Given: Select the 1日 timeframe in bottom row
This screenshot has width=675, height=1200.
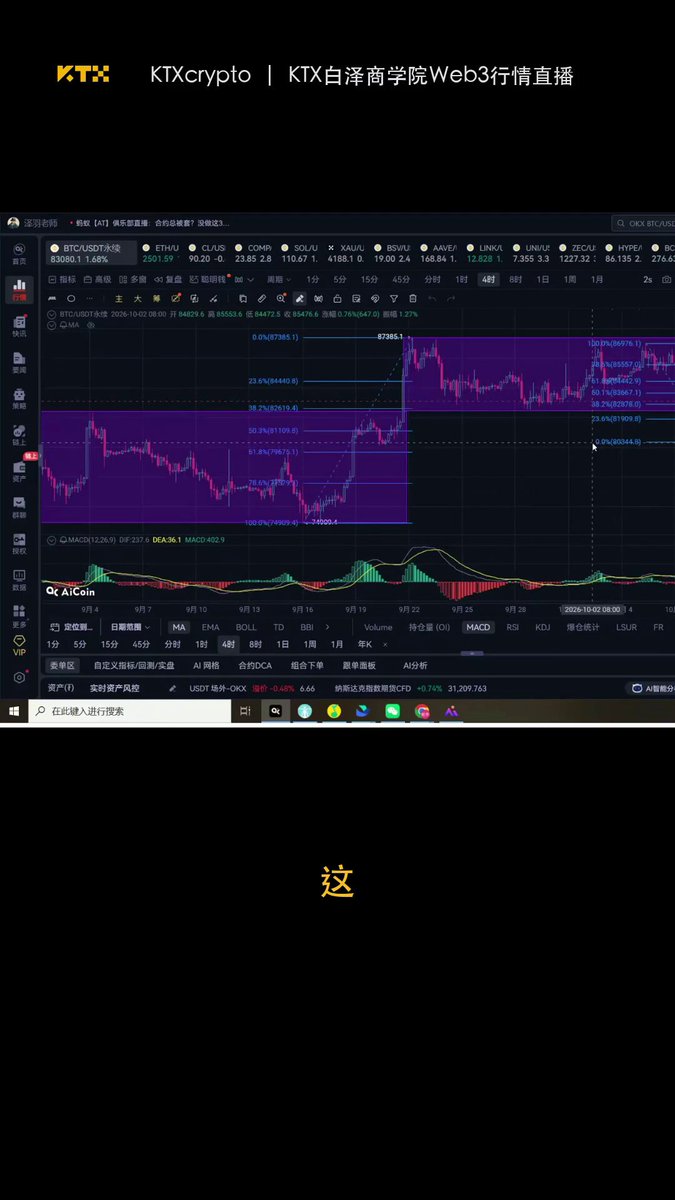Looking at the screenshot, I should [283, 644].
